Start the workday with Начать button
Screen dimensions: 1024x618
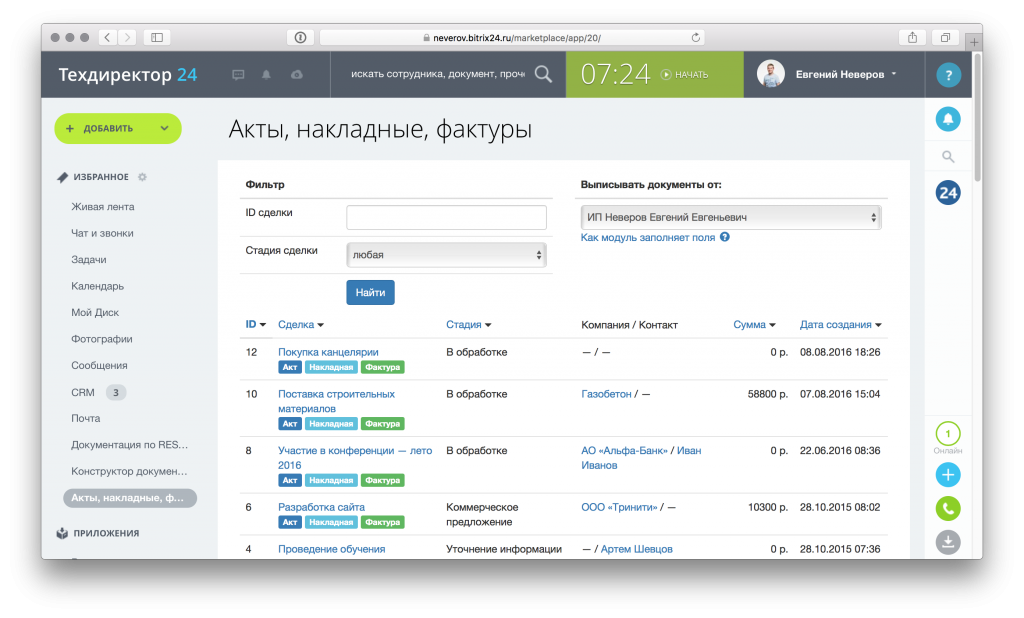[686, 75]
